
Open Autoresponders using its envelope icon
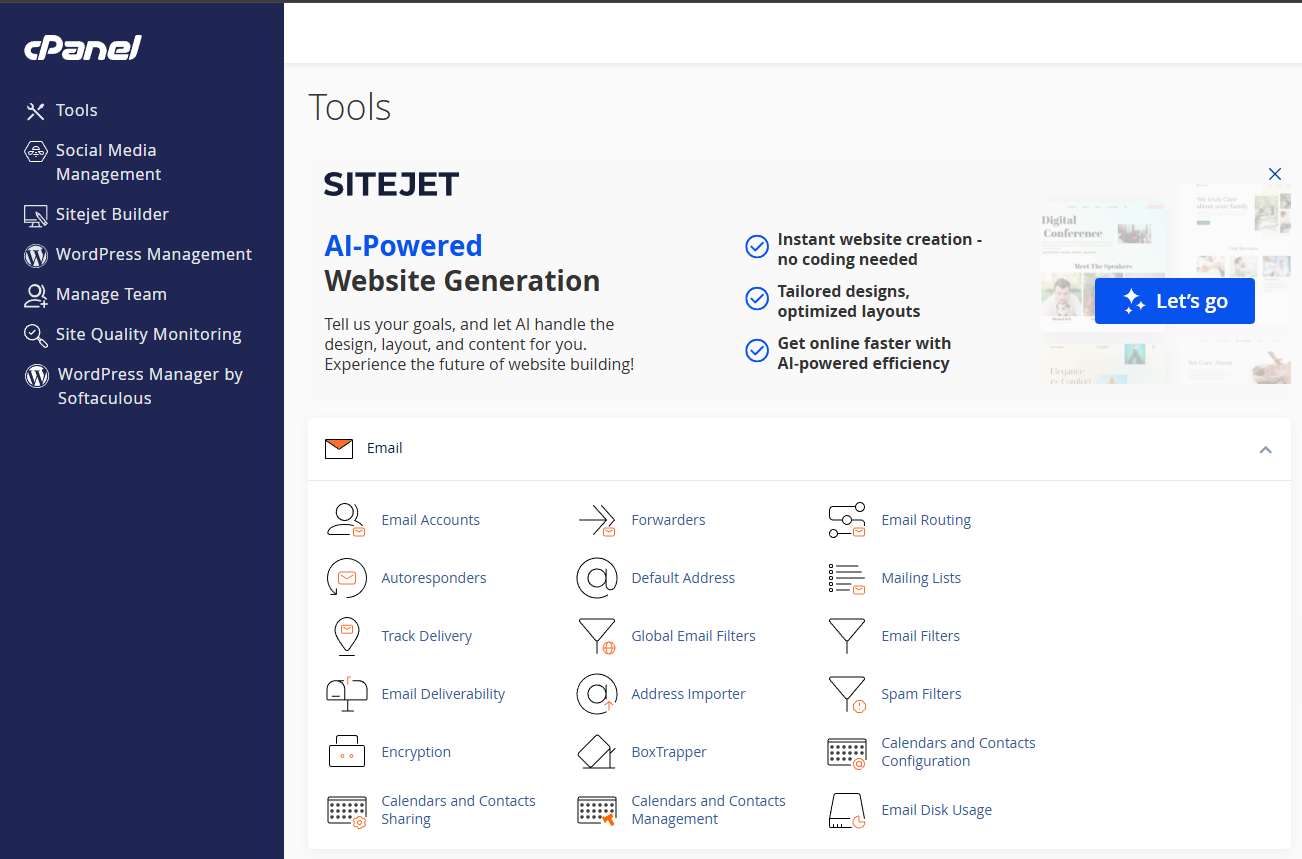(x=346, y=577)
